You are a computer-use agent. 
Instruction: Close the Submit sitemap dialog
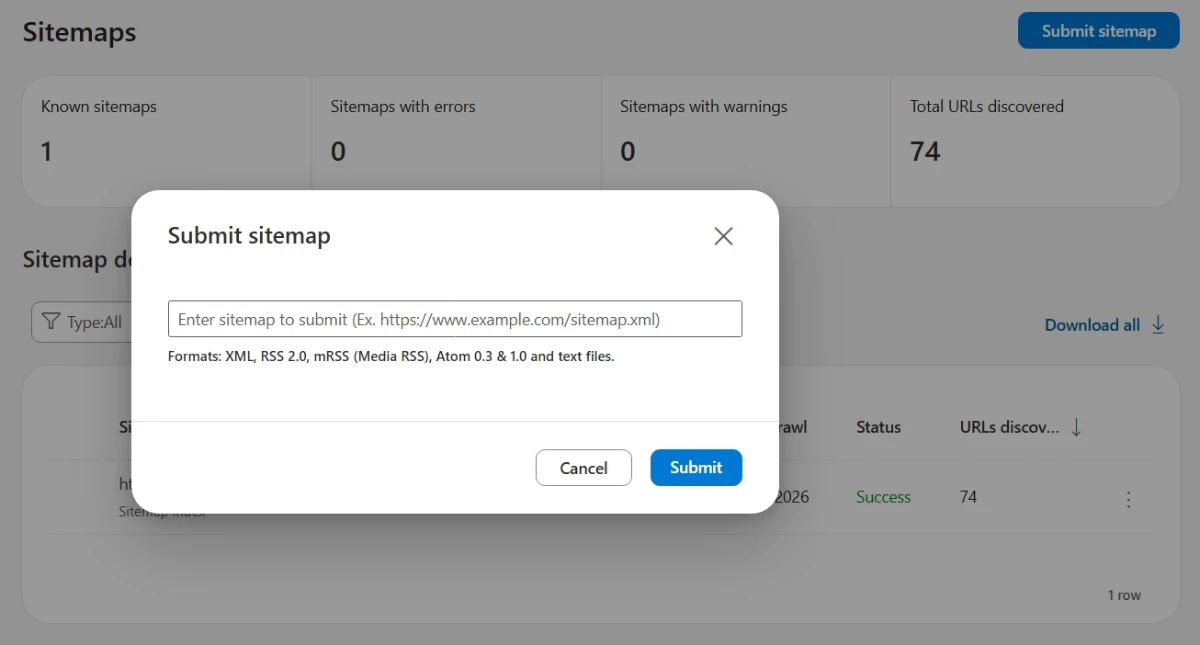point(723,236)
